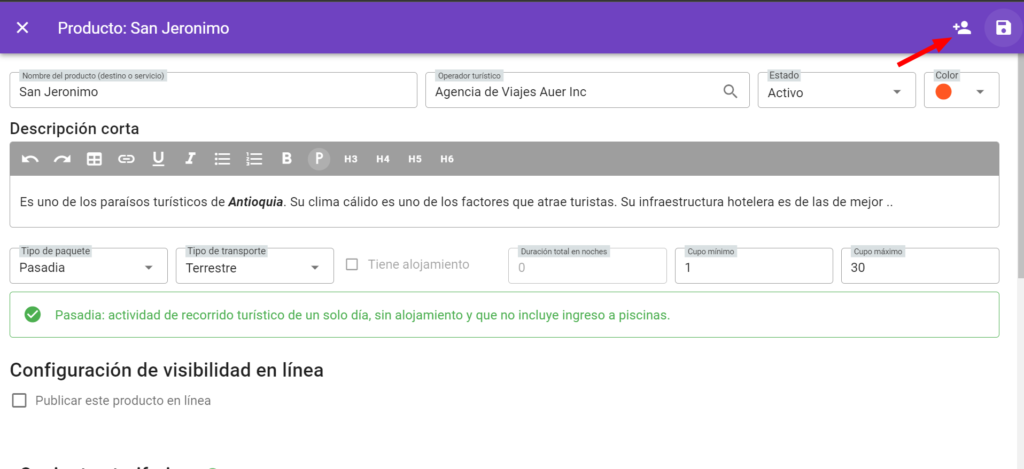Click the add user icon in header

961,27
